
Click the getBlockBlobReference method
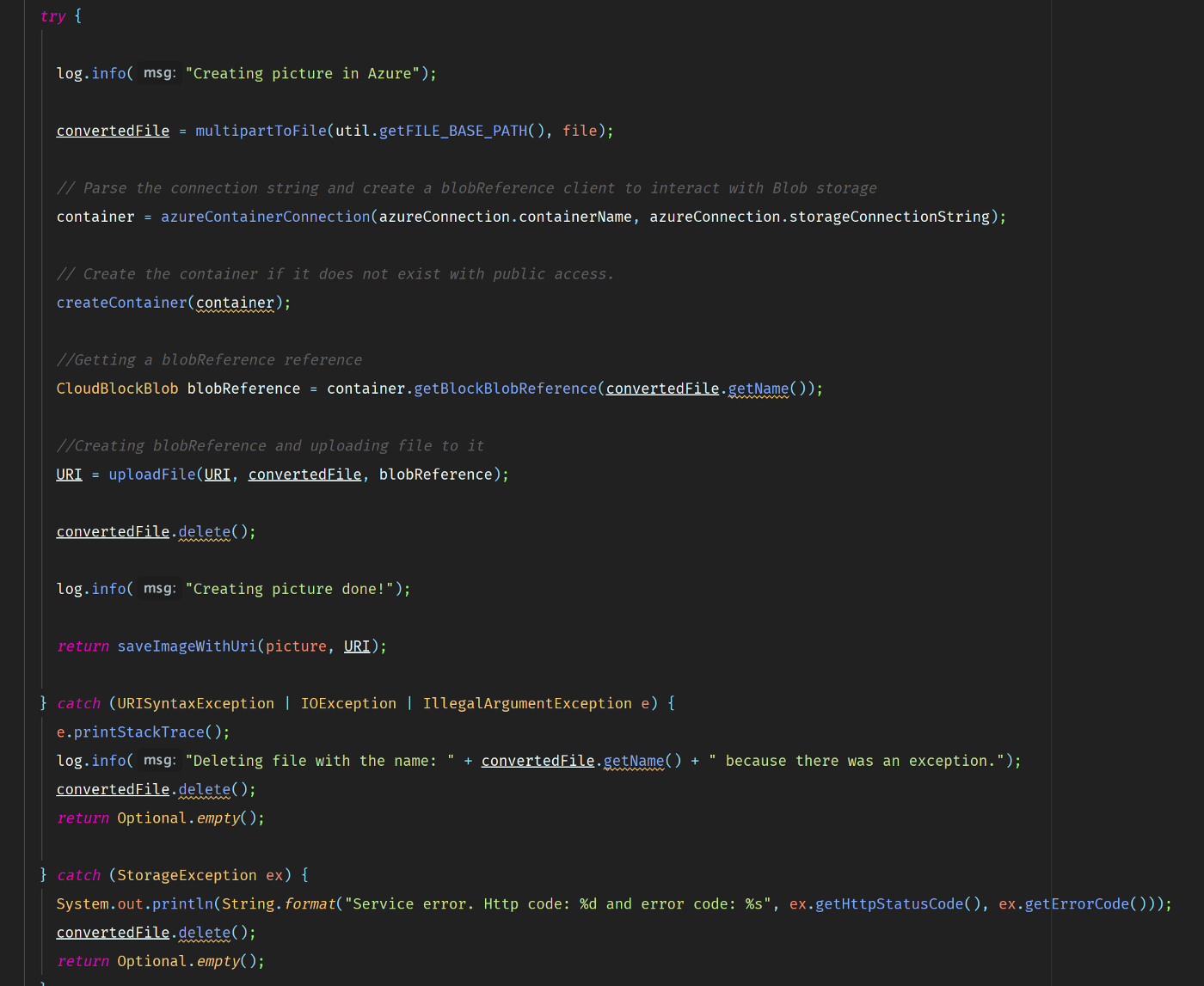coord(505,389)
